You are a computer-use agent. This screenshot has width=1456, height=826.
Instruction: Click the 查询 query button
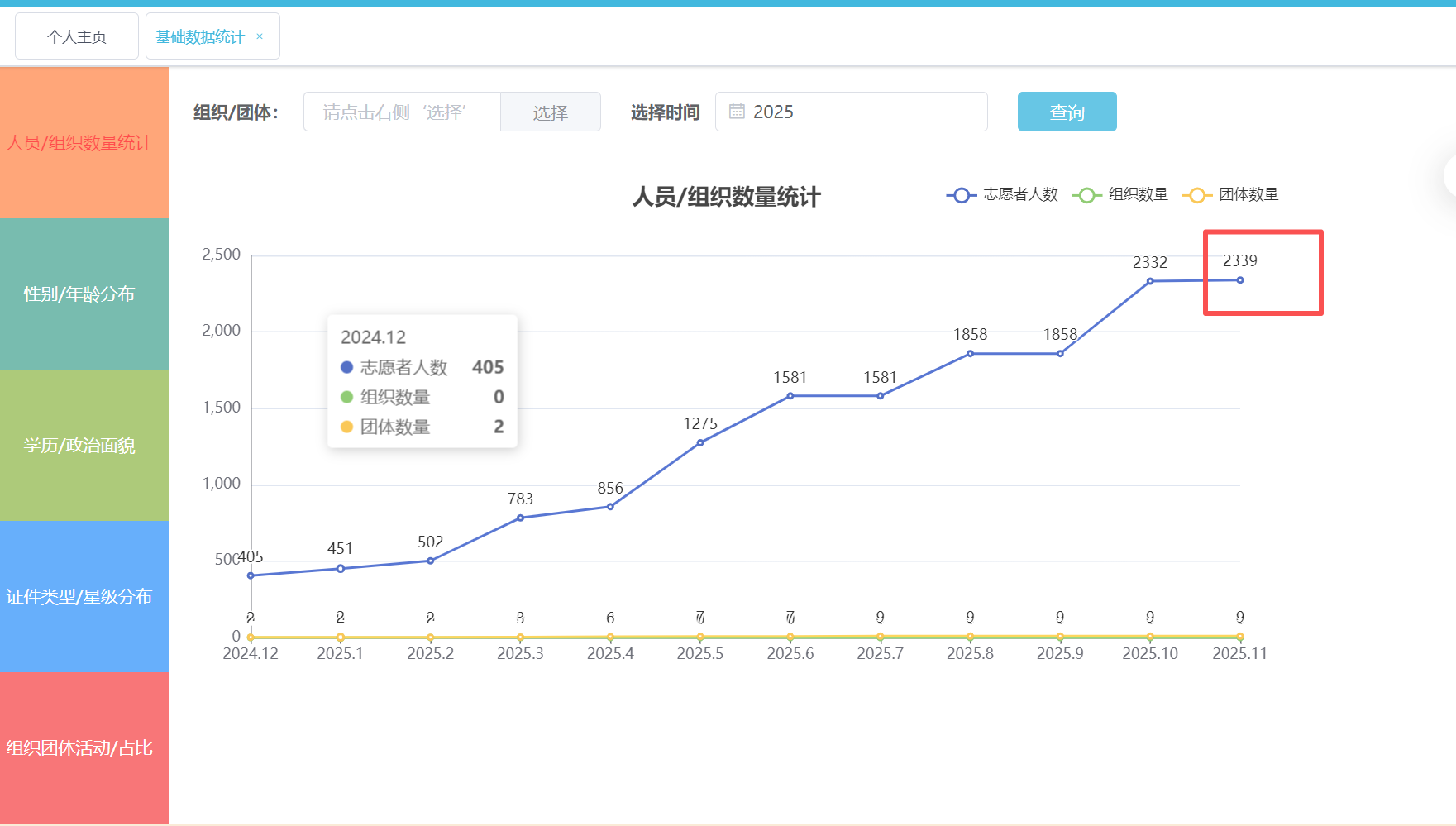click(1067, 112)
